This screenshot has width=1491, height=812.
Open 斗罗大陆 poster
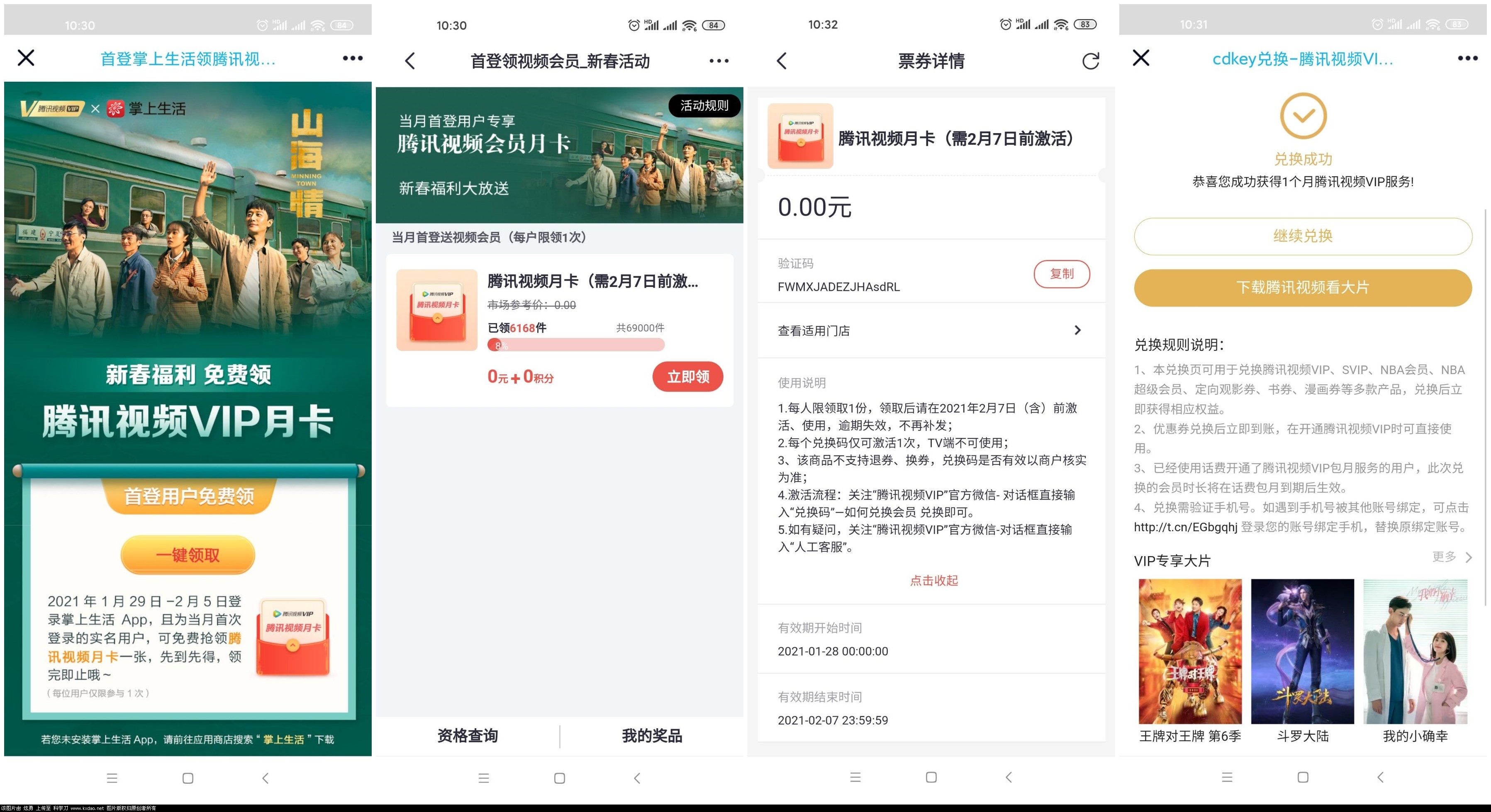pos(1302,652)
